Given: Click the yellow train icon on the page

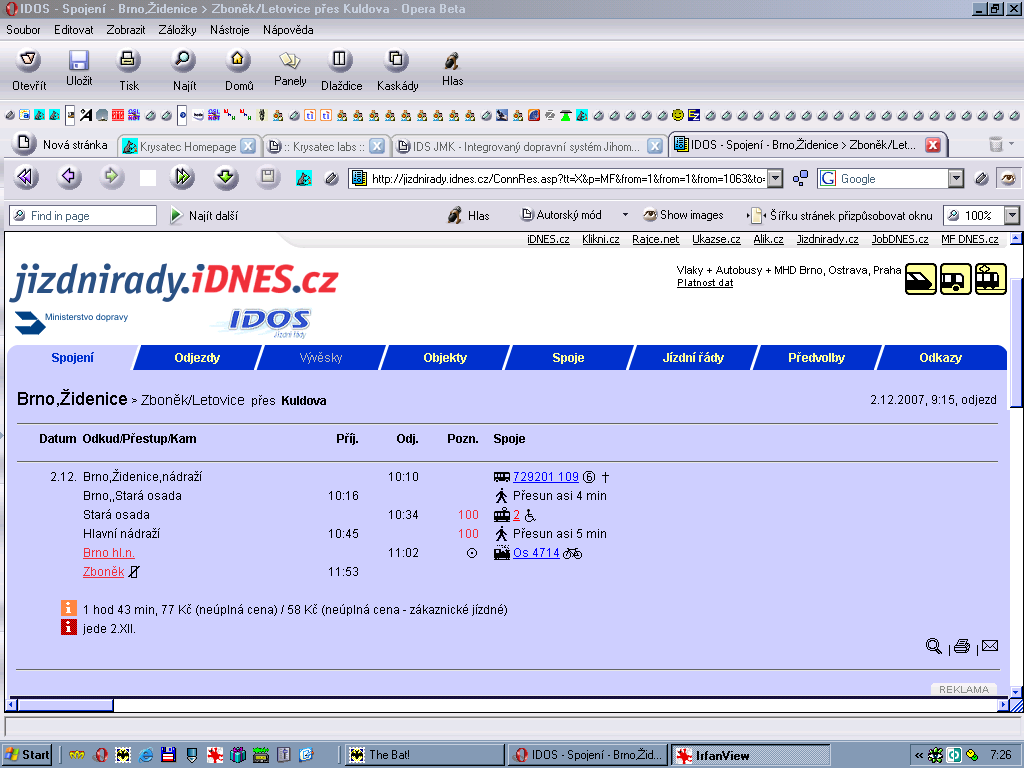Looking at the screenshot, I should pyautogui.click(x=921, y=279).
